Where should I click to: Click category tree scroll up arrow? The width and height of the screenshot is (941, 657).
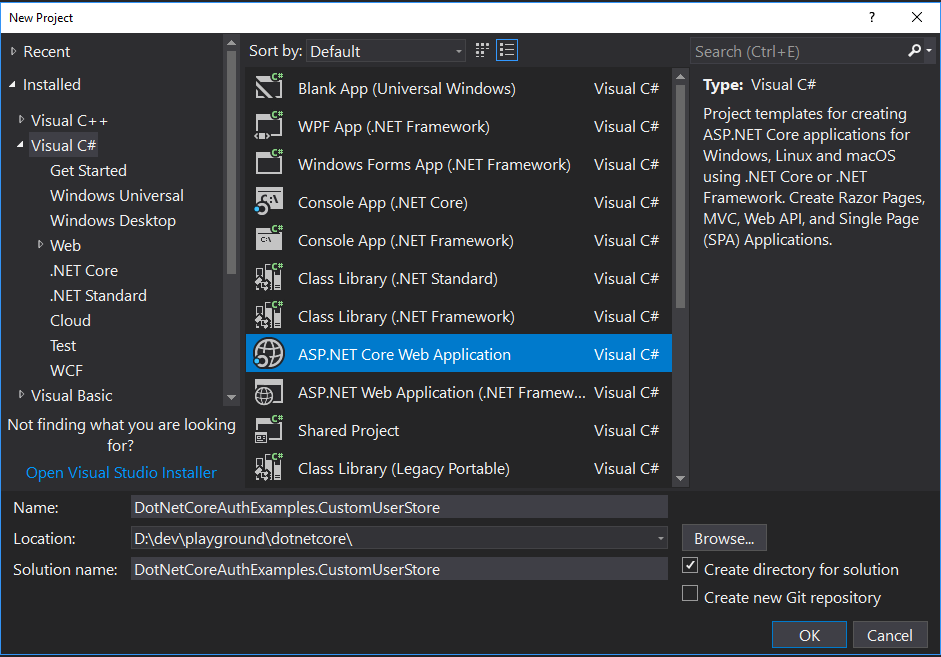231,43
